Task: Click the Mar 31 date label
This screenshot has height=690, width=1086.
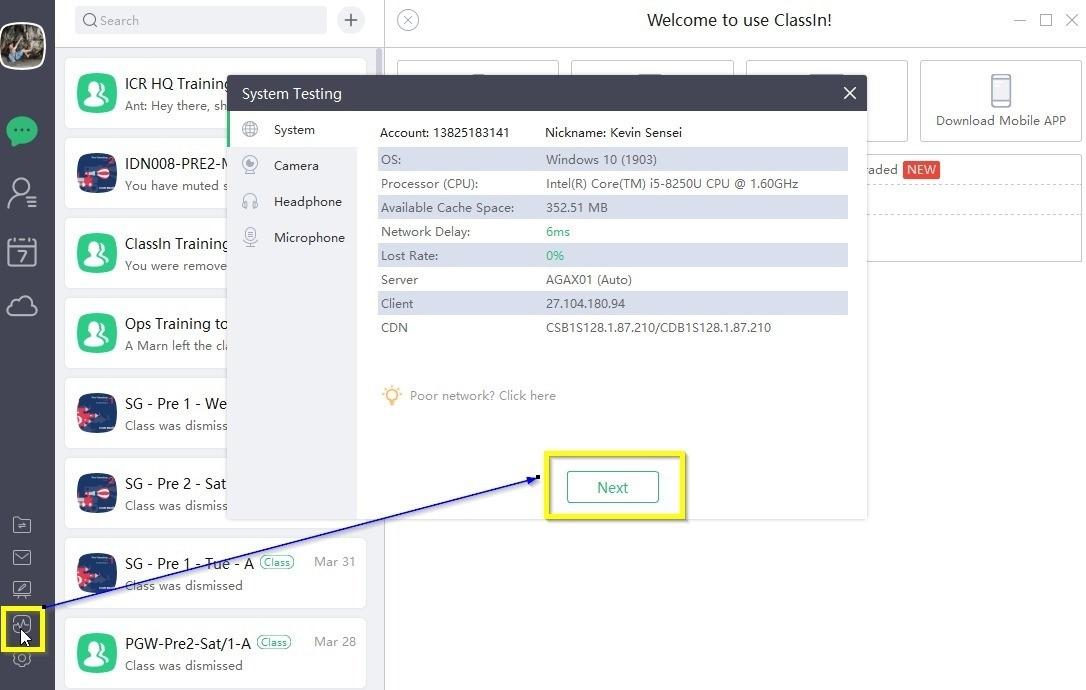Action: 335,562
